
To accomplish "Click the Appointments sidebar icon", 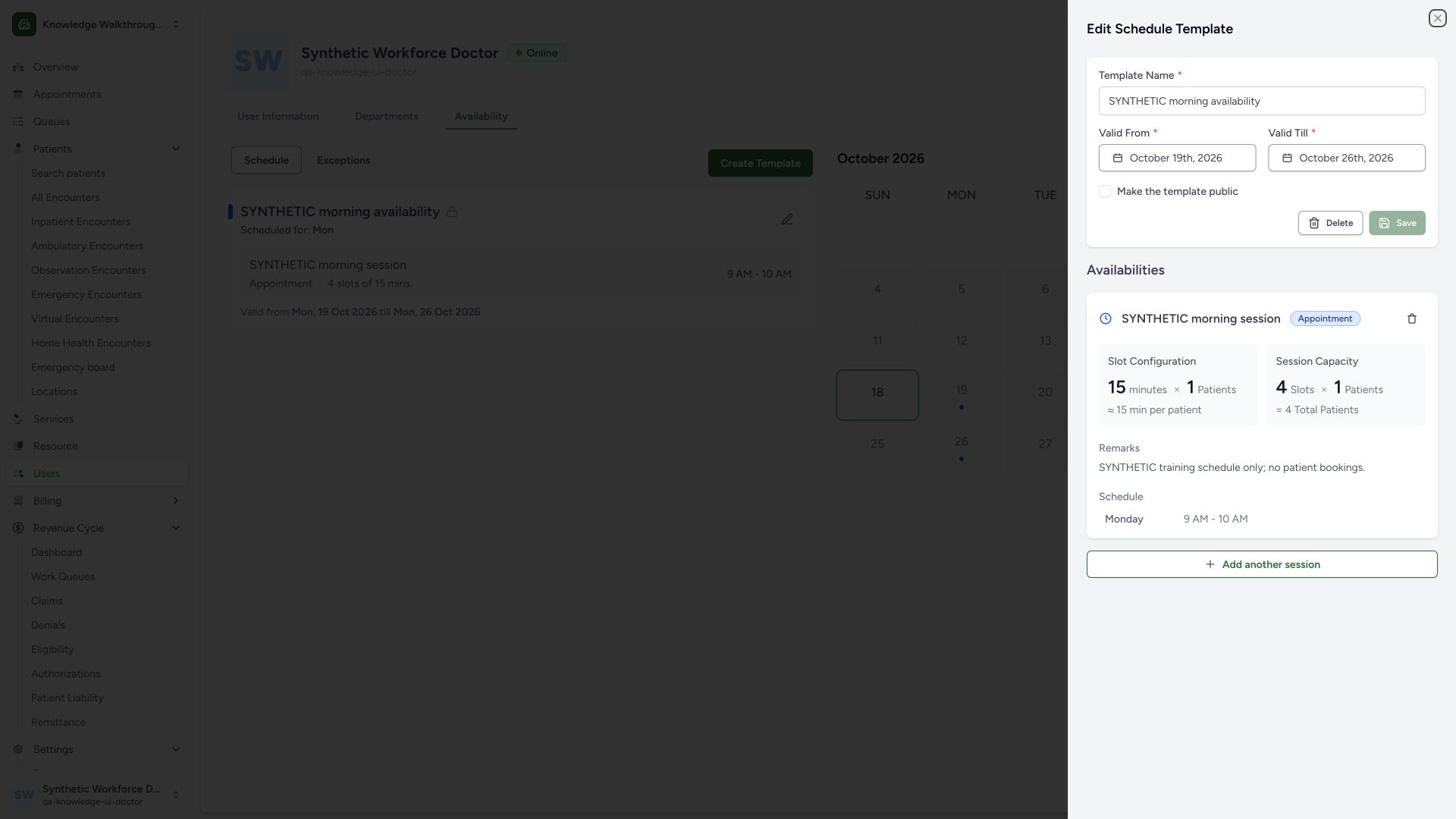I will point(18,94).
